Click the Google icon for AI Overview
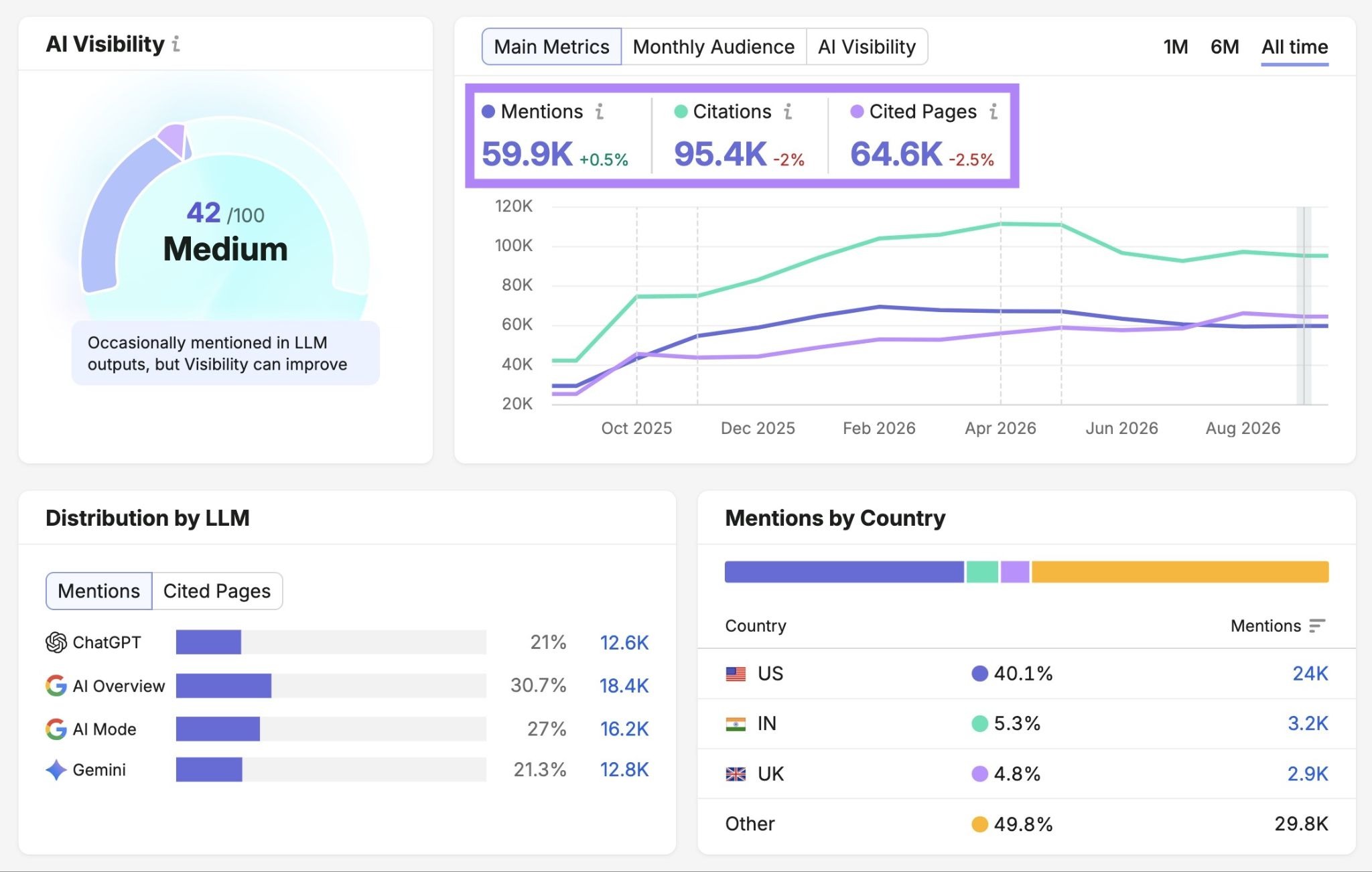The width and height of the screenshot is (1372, 872). (x=56, y=686)
